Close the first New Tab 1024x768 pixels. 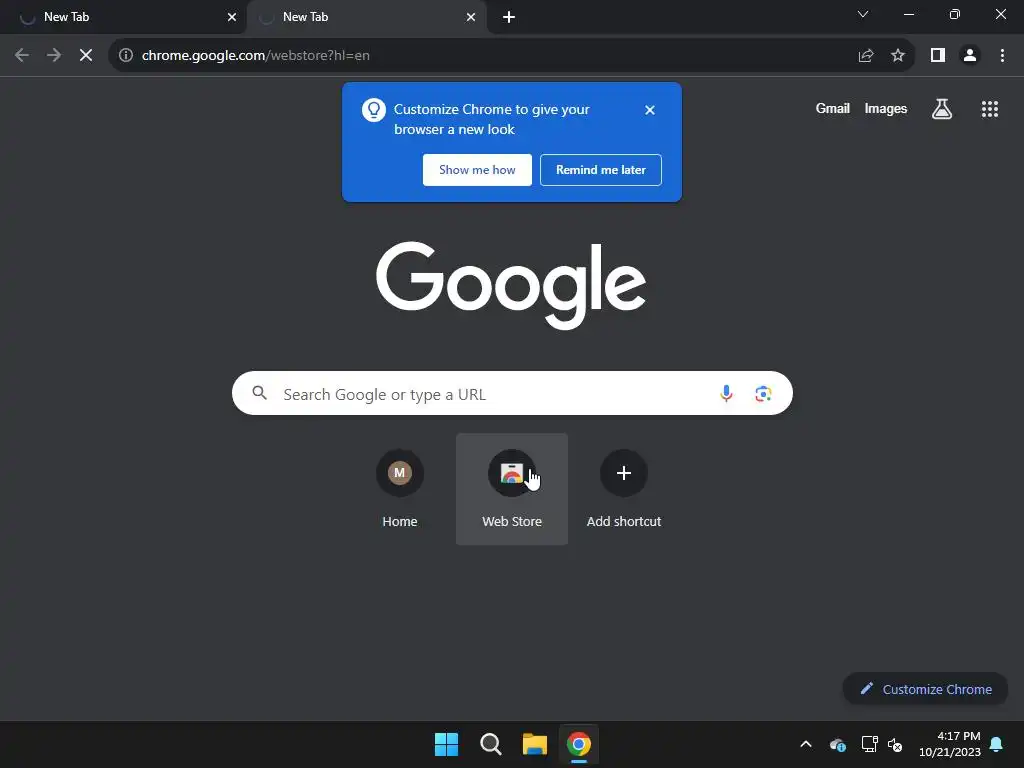pyautogui.click(x=232, y=17)
